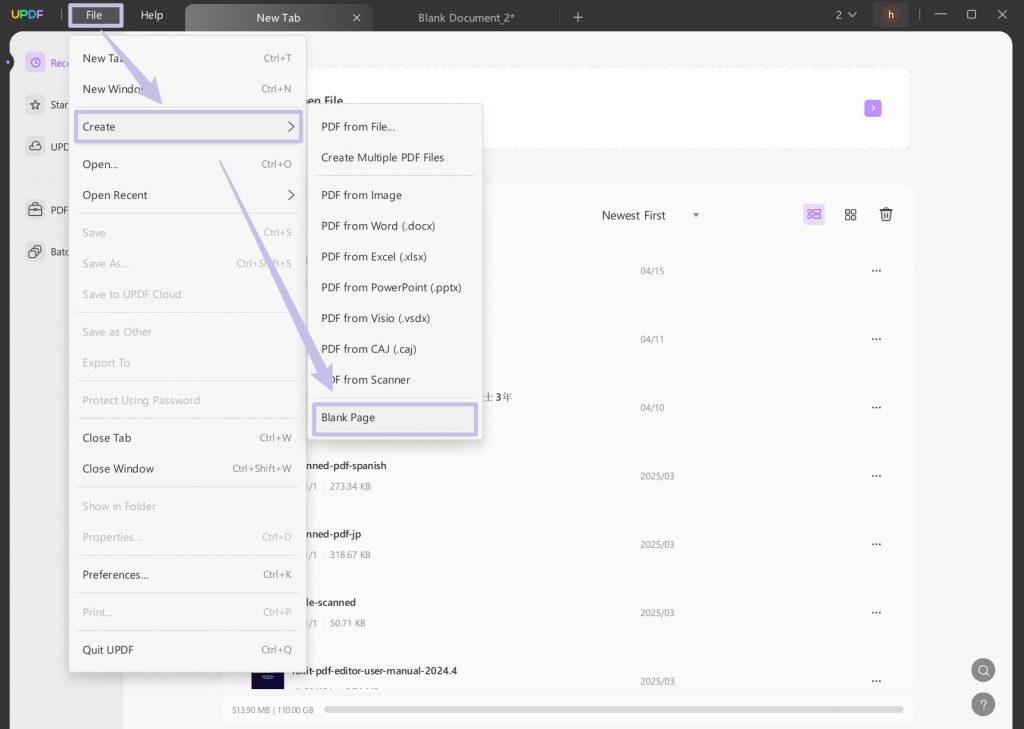Open the help question-mark icon
The width and height of the screenshot is (1024, 729).
click(983, 705)
